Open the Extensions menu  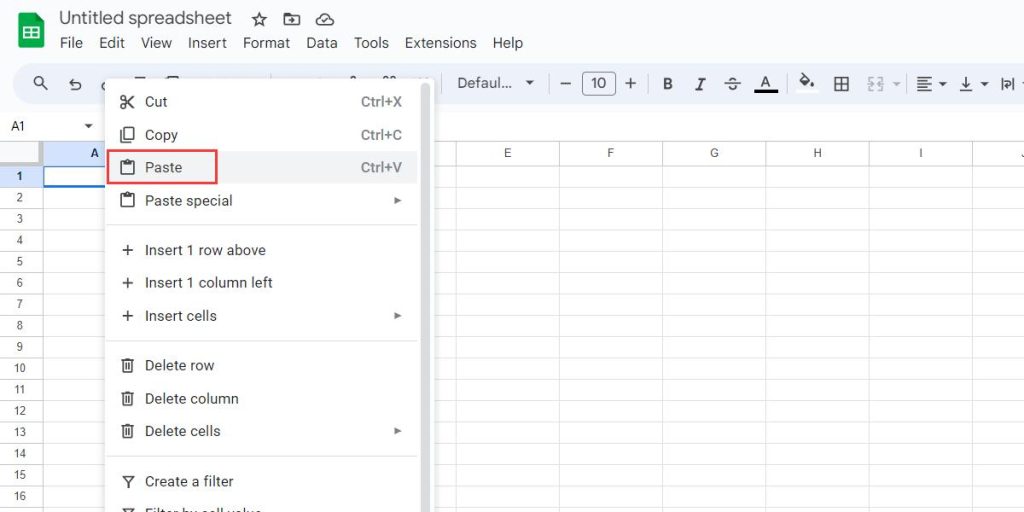click(x=441, y=43)
